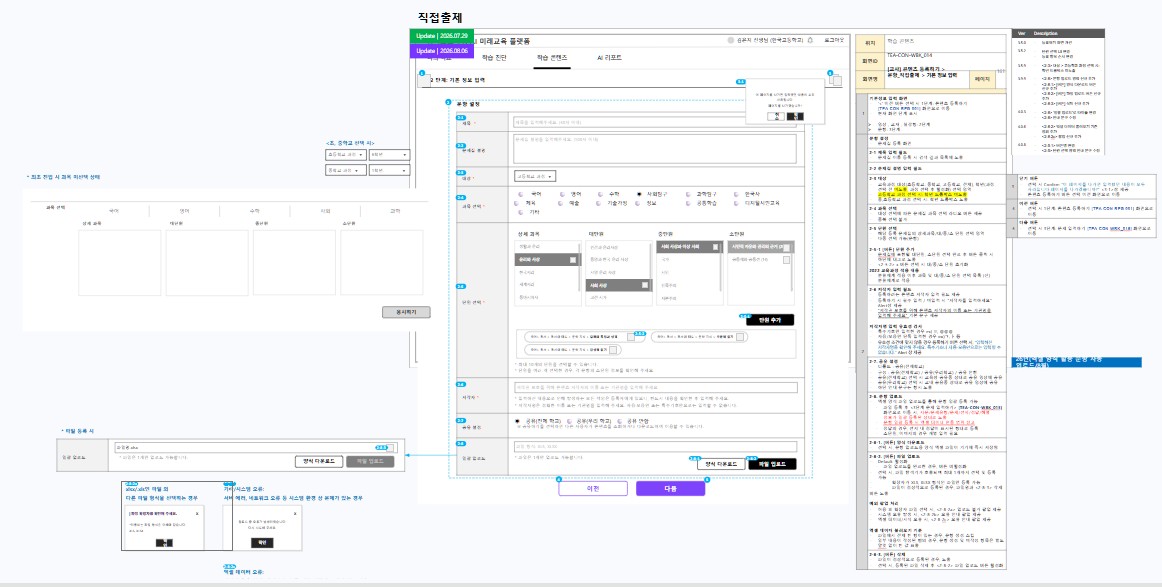Screen dimensions: 1162x587
Task: Click the purple 다음 button
Action: 670,488
